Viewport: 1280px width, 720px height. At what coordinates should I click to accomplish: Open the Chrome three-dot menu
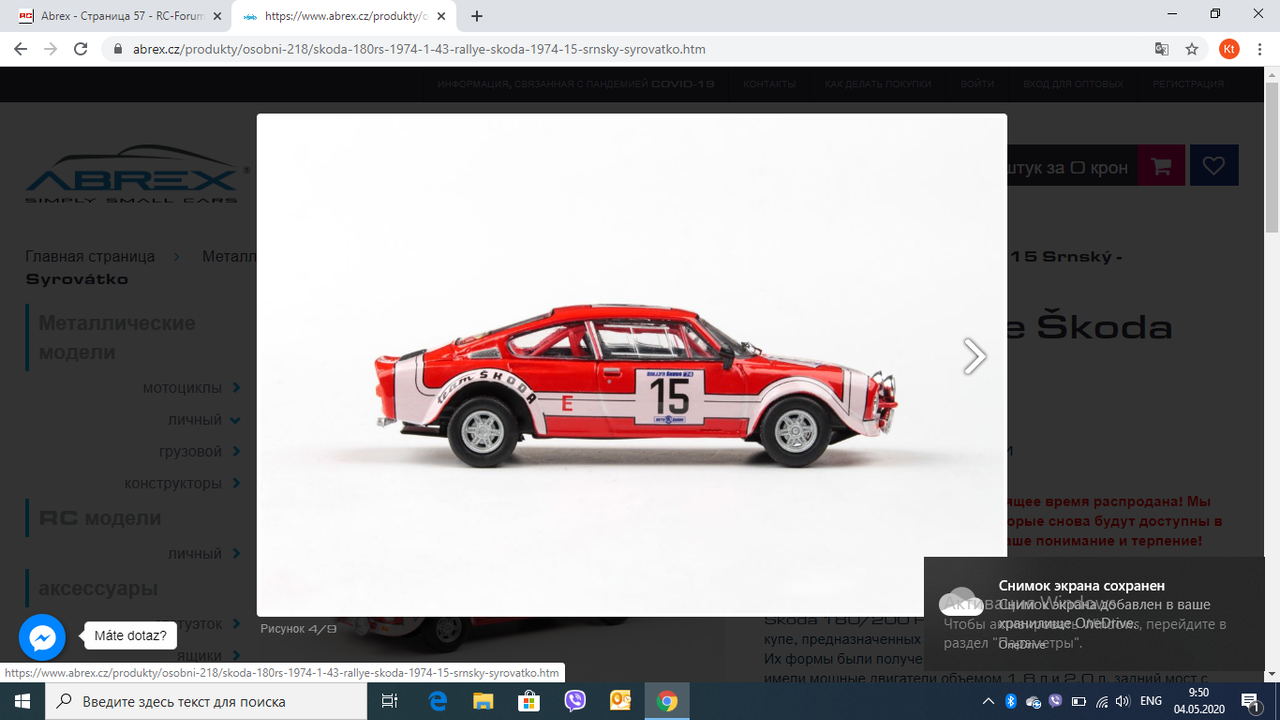(1260, 49)
